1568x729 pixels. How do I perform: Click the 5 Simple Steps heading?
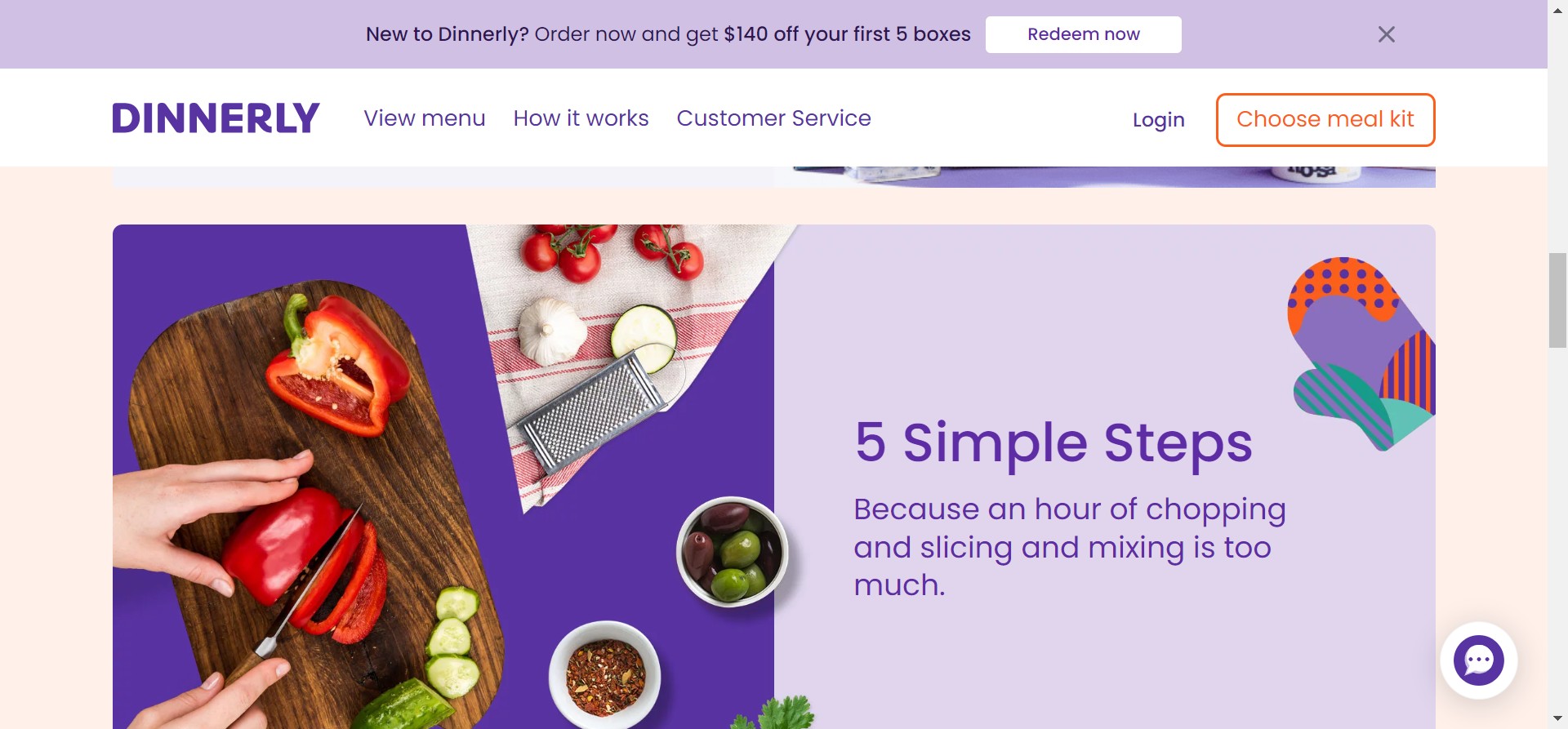pos(1053,442)
